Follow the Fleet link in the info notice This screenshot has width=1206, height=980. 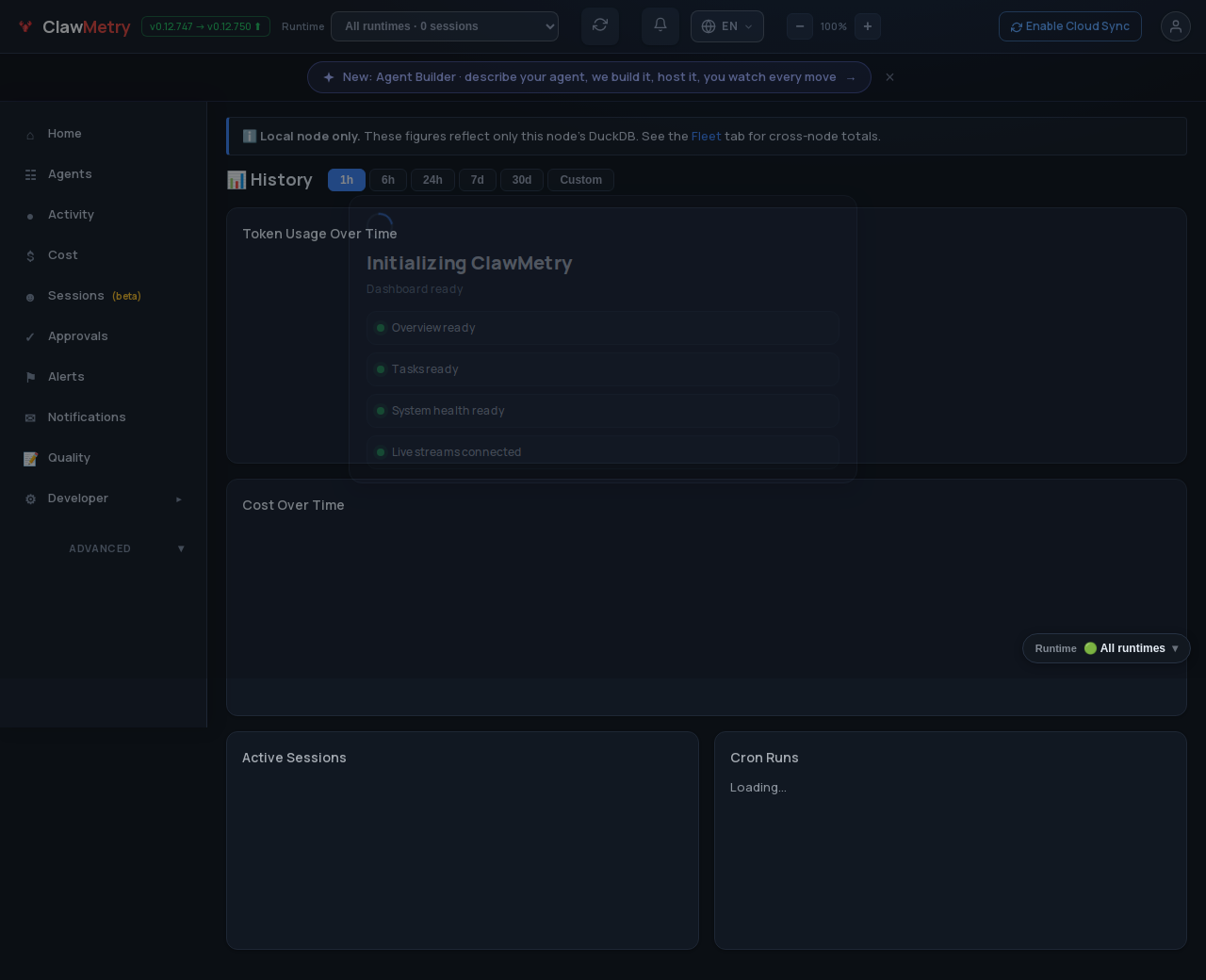pyautogui.click(x=707, y=137)
